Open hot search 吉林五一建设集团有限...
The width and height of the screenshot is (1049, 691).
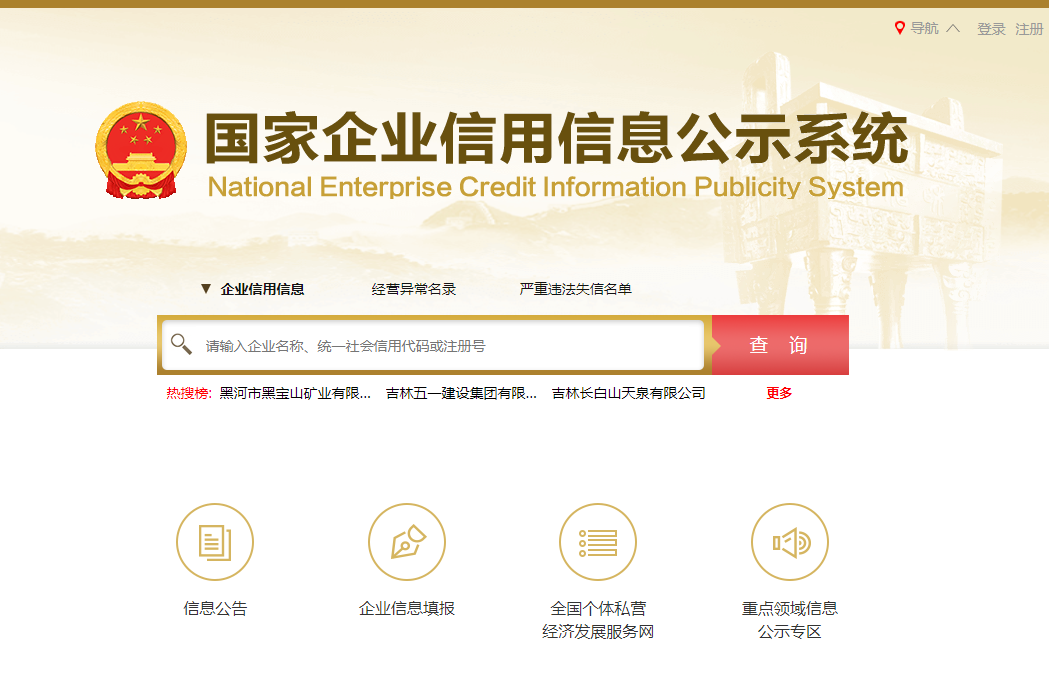click(461, 393)
